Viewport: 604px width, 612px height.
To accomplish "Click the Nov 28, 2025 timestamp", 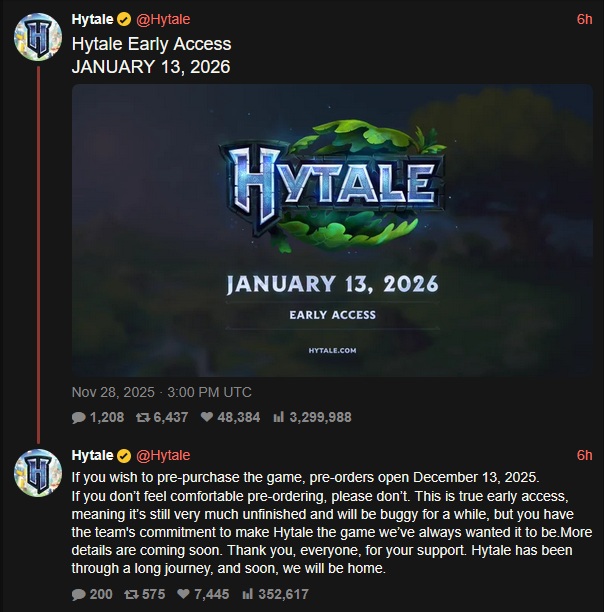I will (x=162, y=392).
